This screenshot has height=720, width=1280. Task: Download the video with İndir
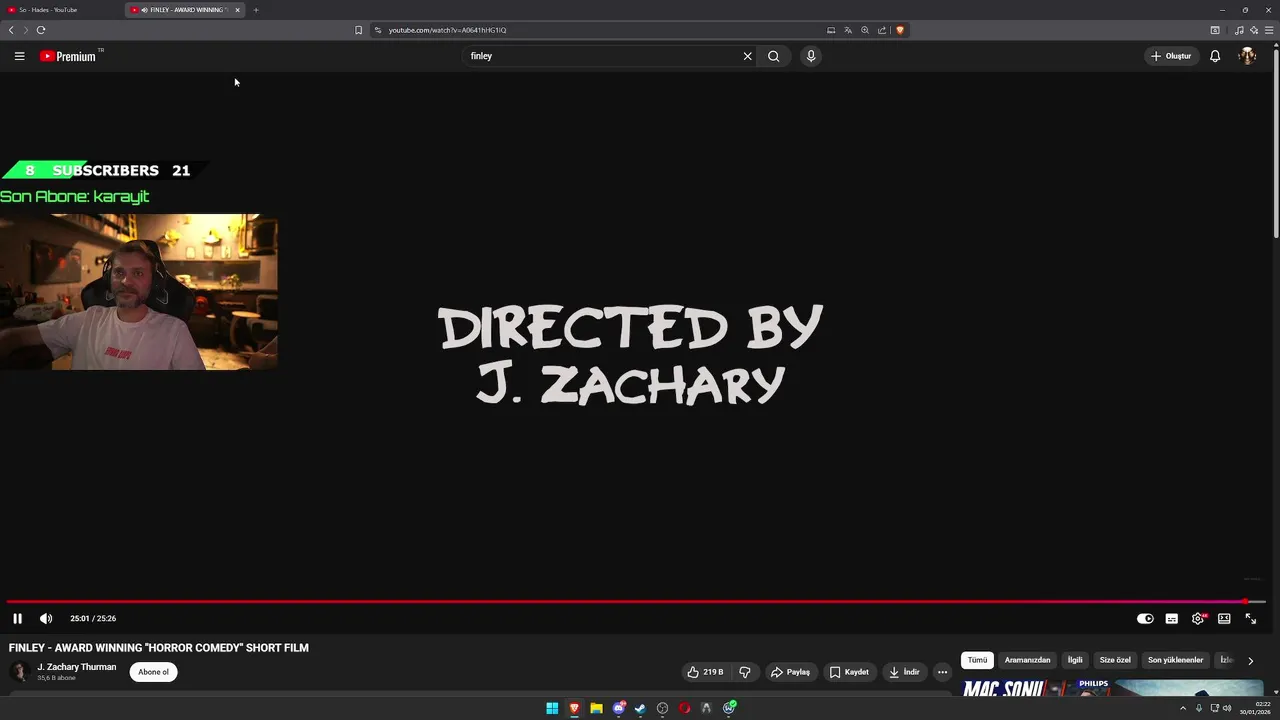coord(904,672)
